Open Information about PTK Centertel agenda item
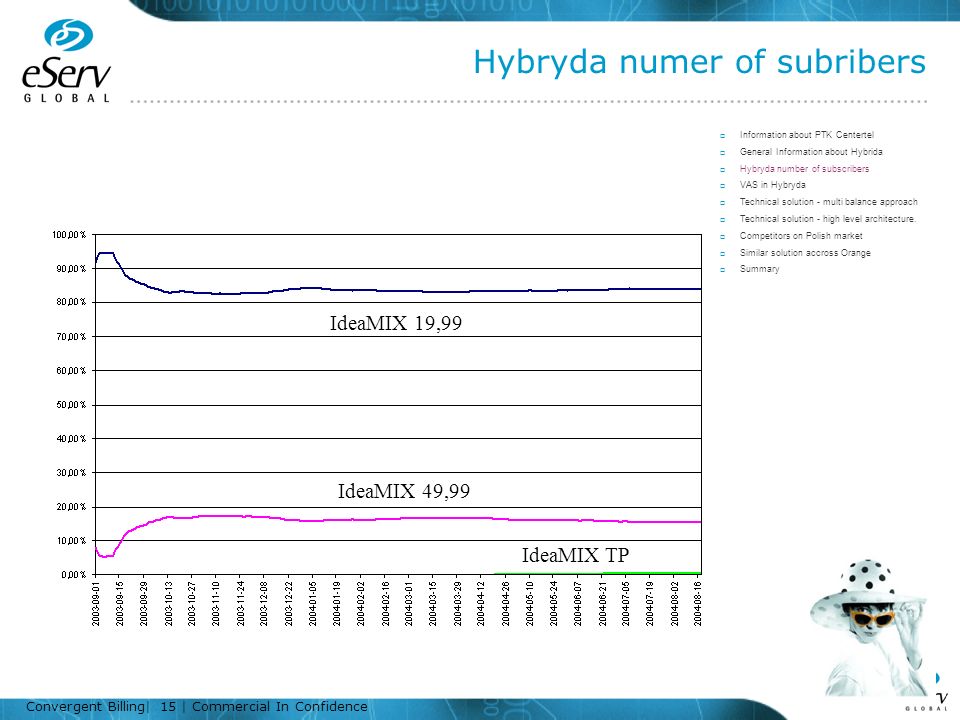 (806, 135)
